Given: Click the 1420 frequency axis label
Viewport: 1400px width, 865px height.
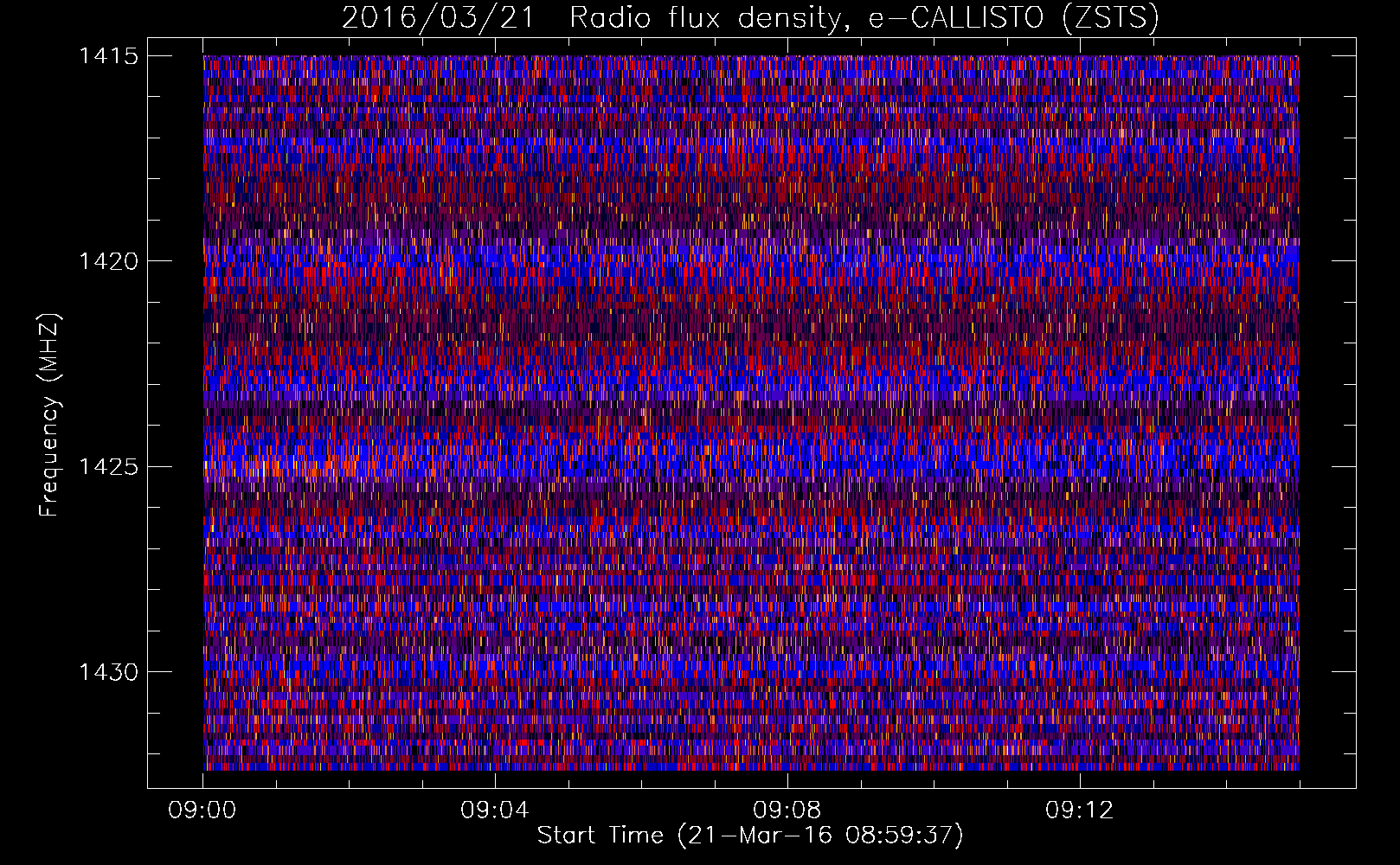Looking at the screenshot, I should 108,261.
